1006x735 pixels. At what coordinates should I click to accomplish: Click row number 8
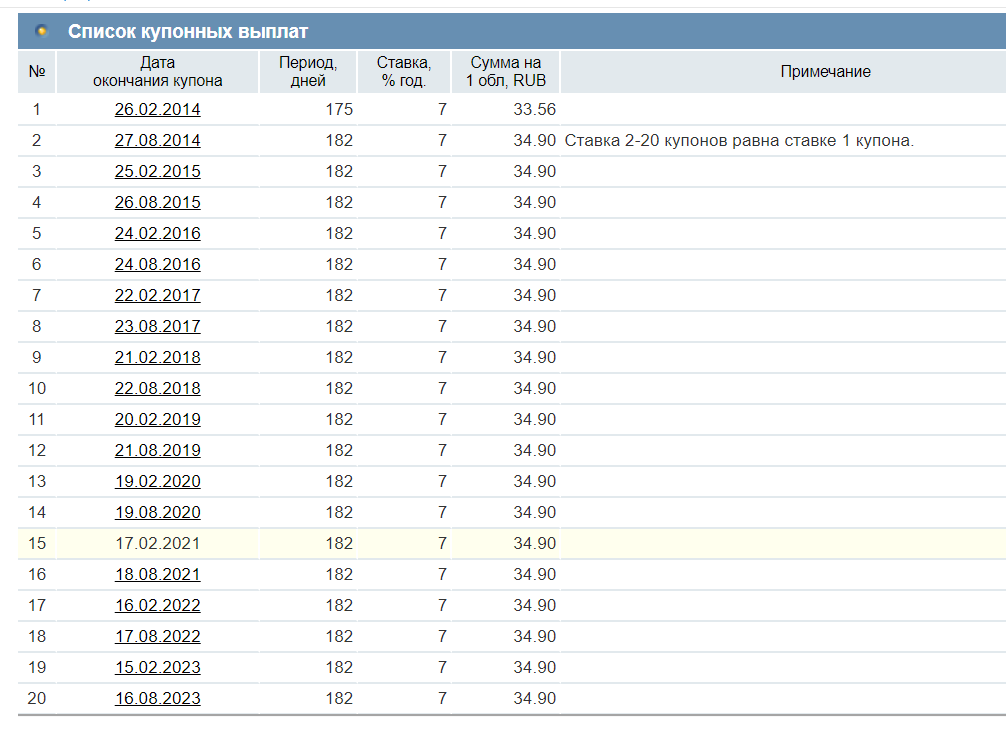(37, 326)
